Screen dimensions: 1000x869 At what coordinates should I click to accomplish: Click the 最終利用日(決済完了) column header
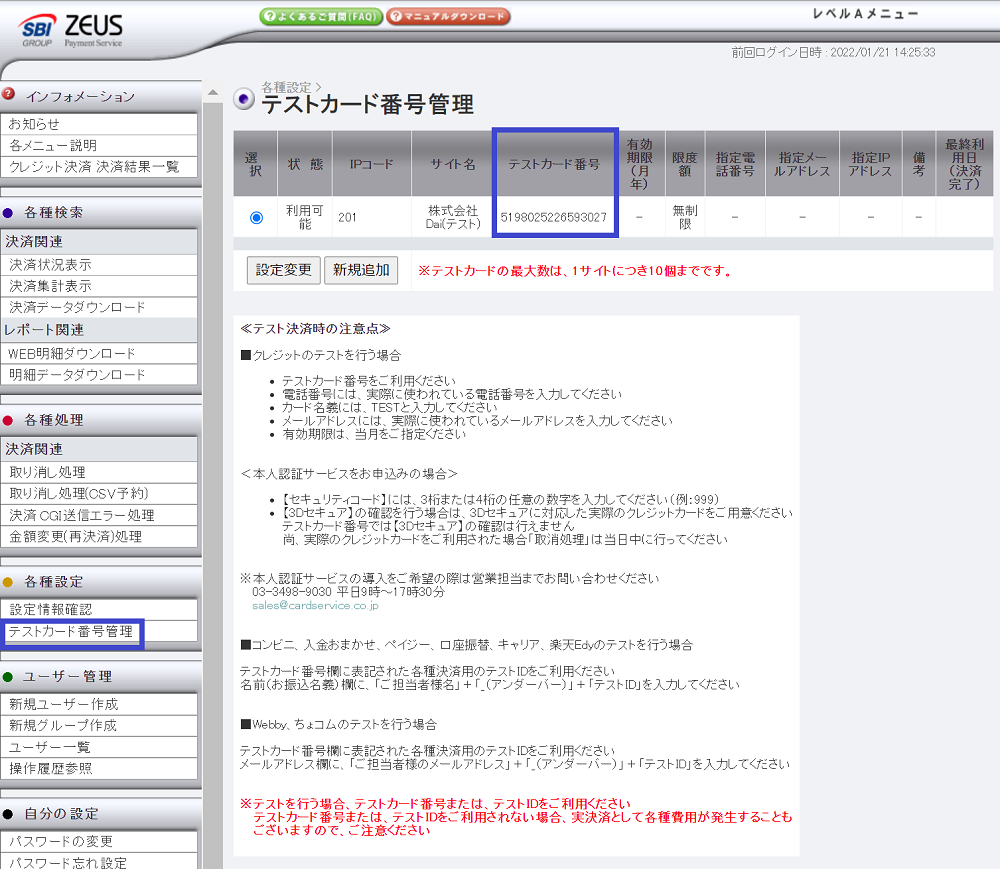click(x=964, y=164)
